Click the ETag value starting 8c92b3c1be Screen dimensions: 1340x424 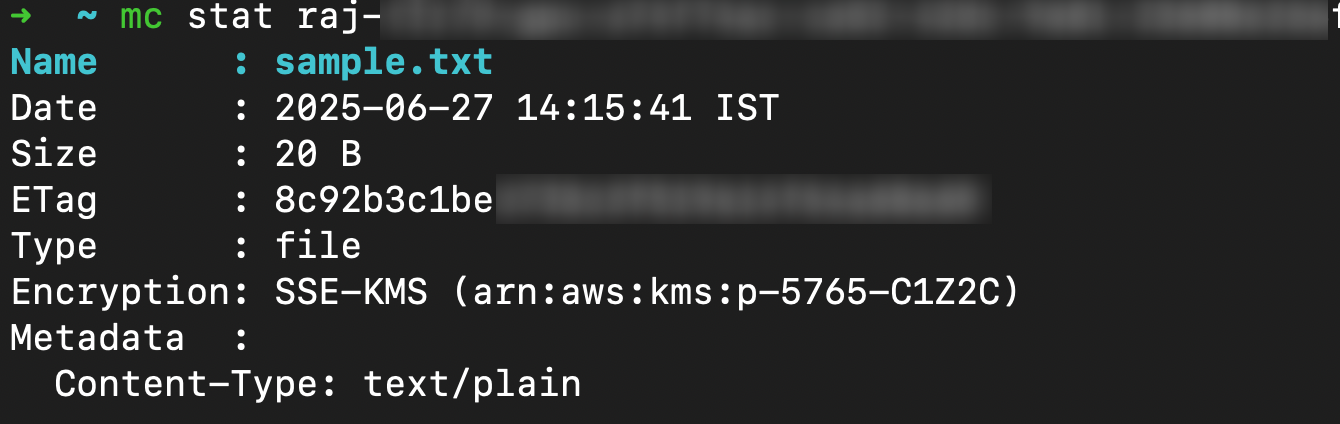(x=384, y=201)
